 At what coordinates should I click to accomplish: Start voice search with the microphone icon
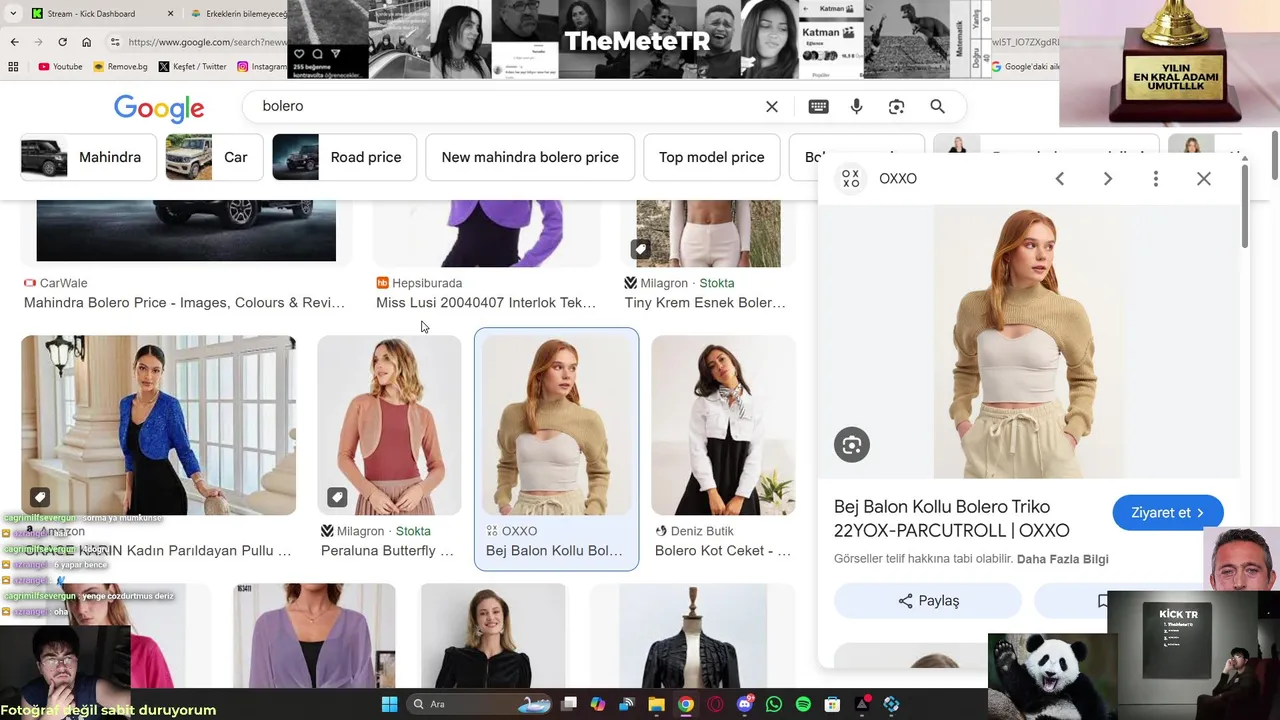point(856,107)
